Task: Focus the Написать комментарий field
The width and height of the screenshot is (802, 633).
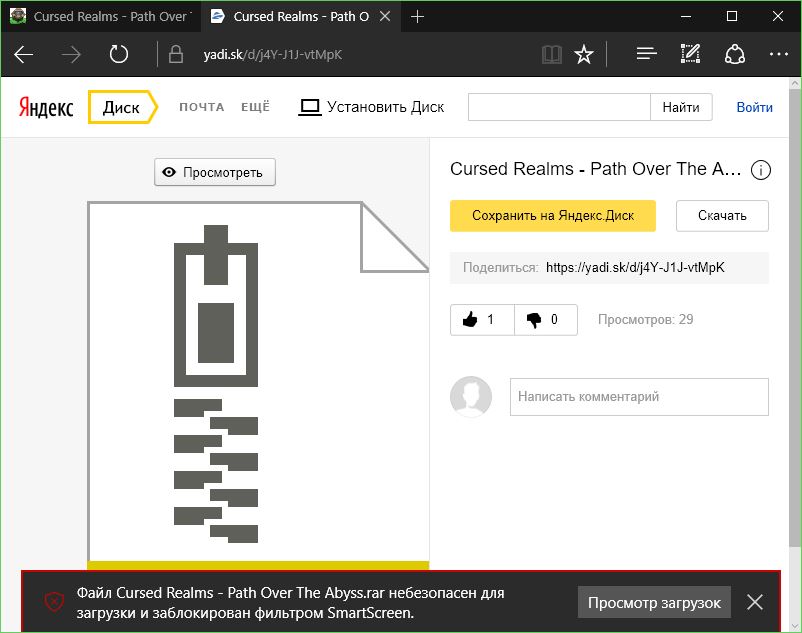Action: coord(639,397)
